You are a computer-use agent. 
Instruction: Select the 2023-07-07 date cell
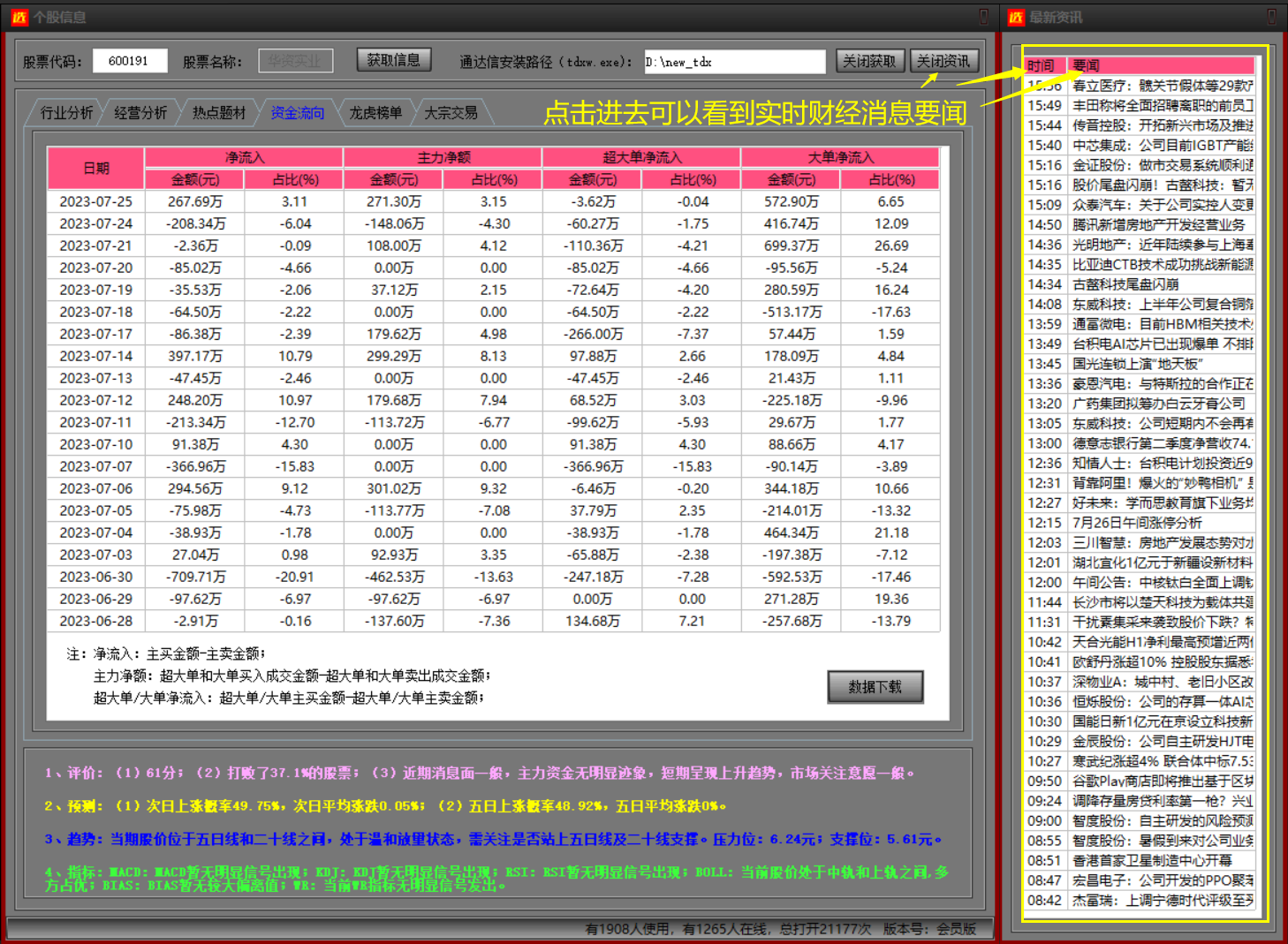coord(96,466)
